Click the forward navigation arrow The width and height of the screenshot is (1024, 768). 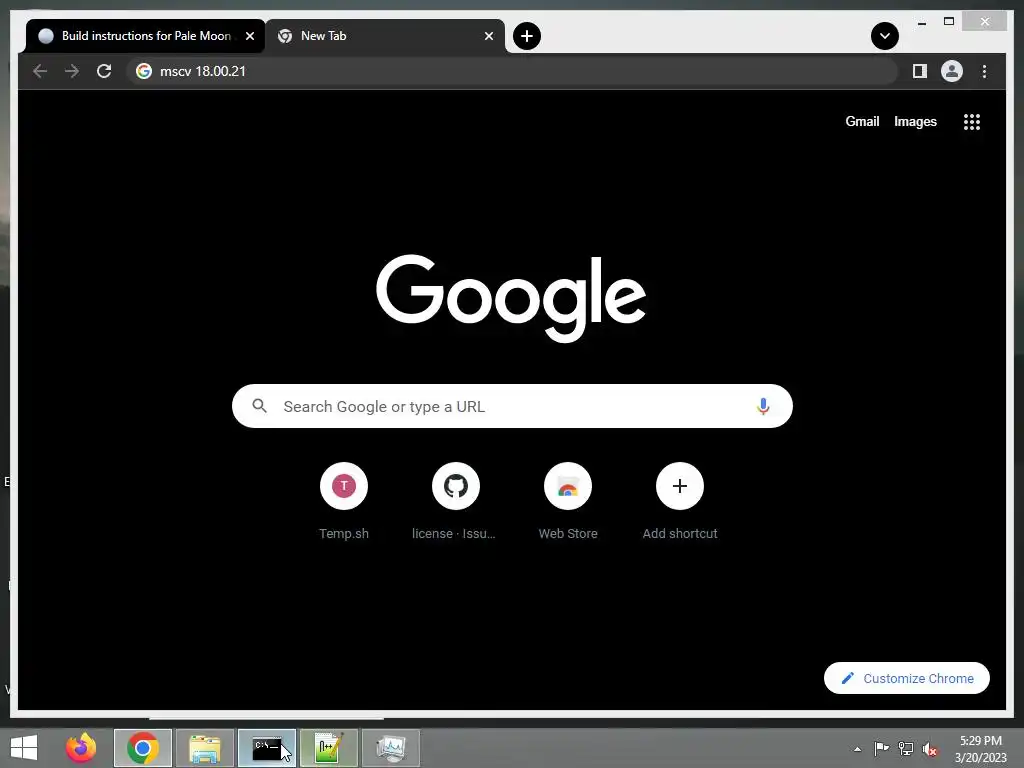tap(72, 71)
